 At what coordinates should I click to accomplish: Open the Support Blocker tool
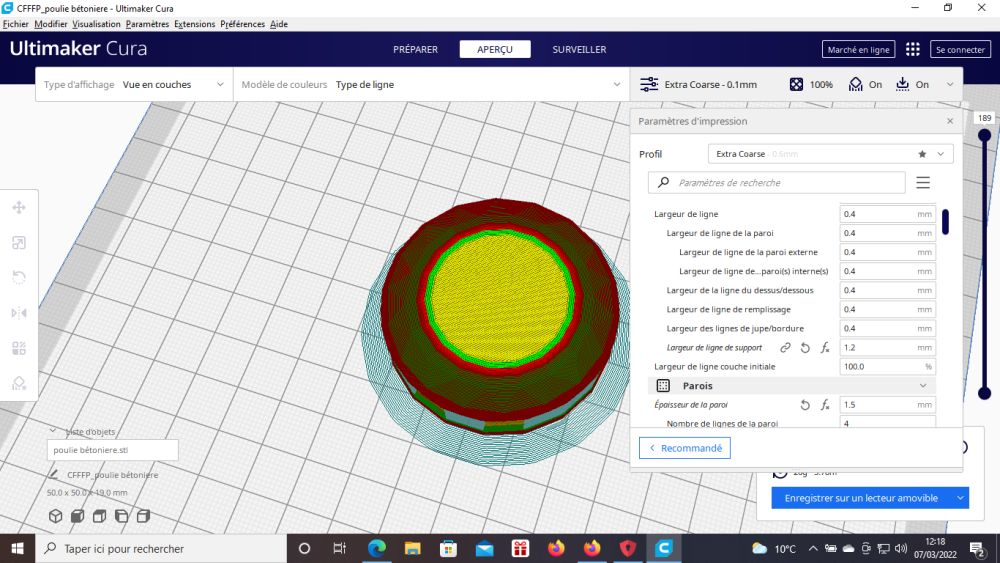click(19, 383)
